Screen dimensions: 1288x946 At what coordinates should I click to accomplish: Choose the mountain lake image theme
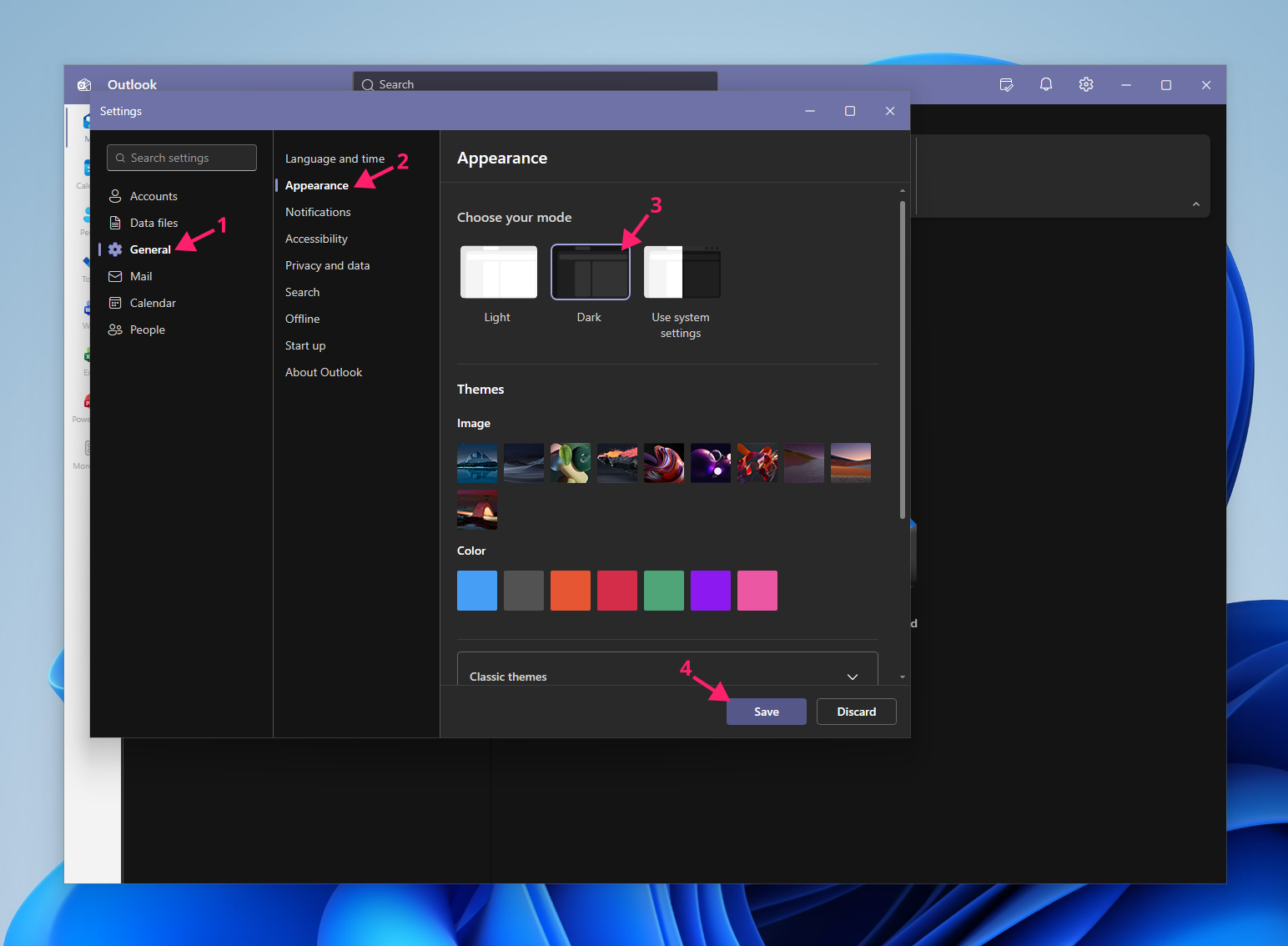click(477, 463)
